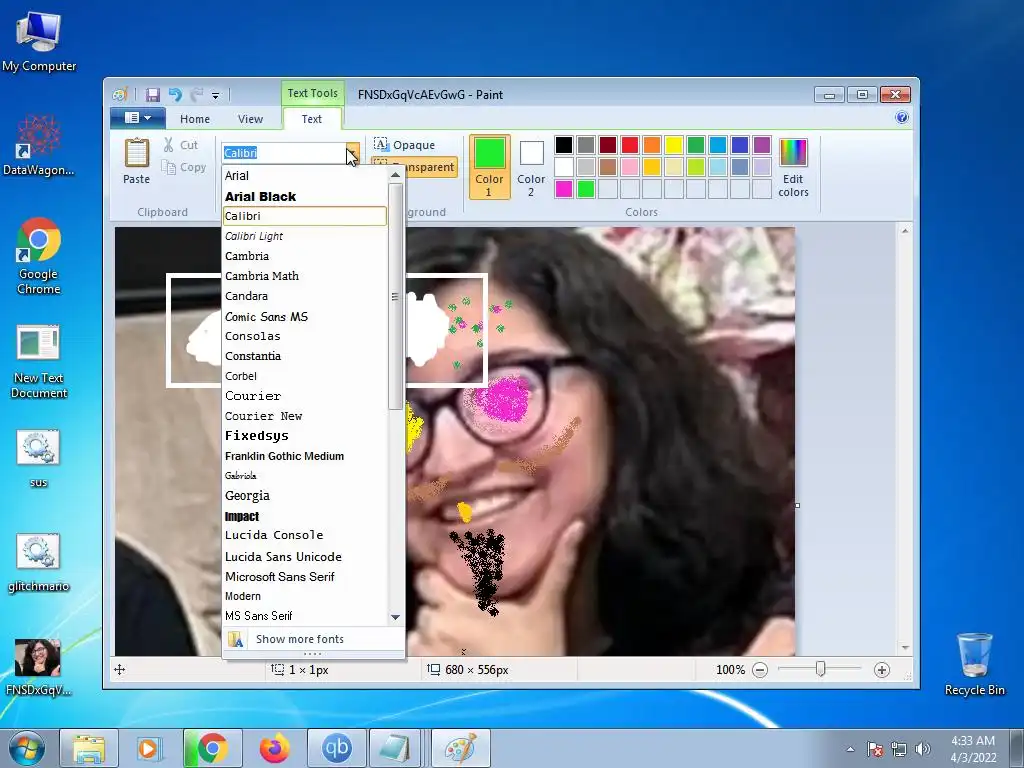Choose Transparent background option
Image resolution: width=1024 pixels, height=768 pixels.
click(414, 167)
